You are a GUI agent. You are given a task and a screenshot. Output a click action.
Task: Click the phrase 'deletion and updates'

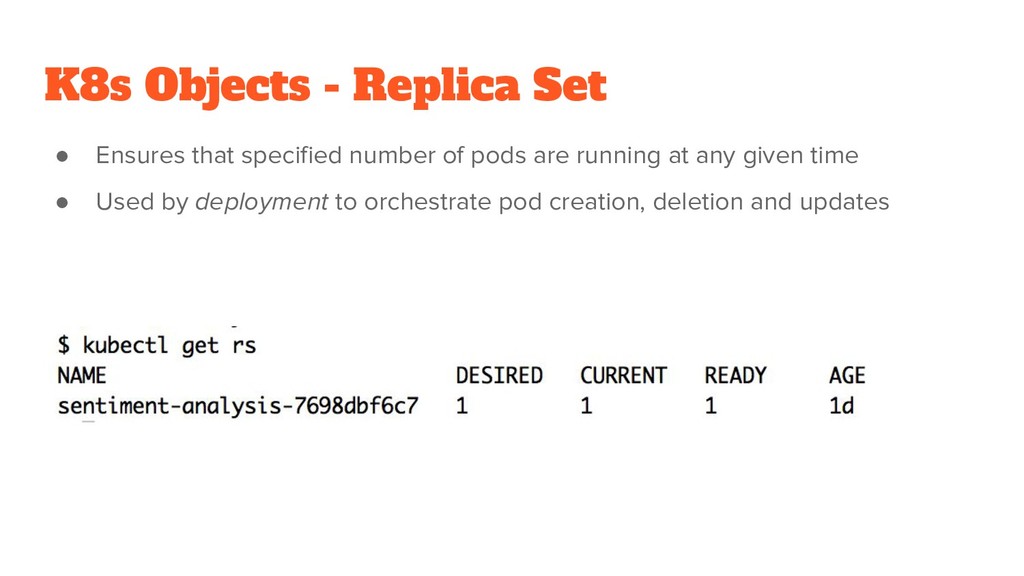771,202
